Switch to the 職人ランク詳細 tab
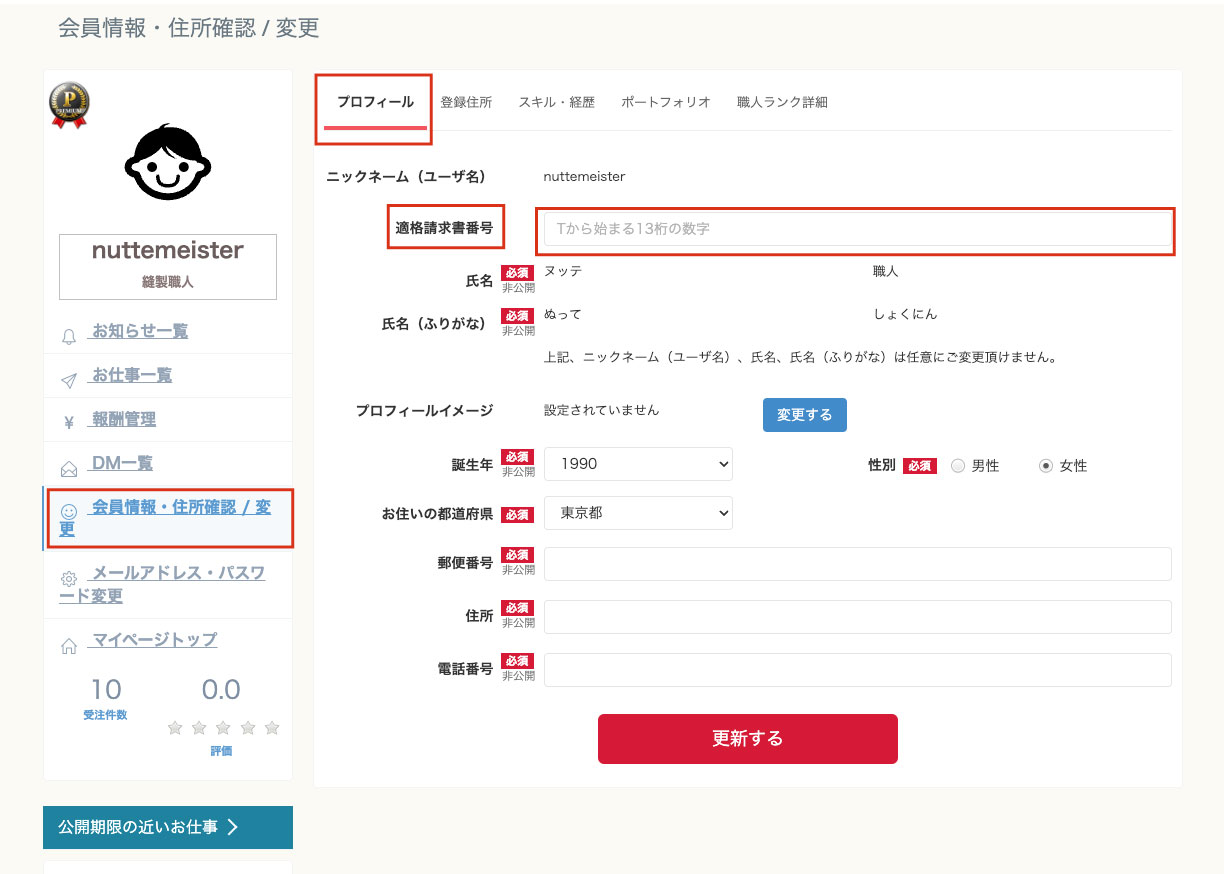This screenshot has width=1224, height=874. tap(782, 102)
